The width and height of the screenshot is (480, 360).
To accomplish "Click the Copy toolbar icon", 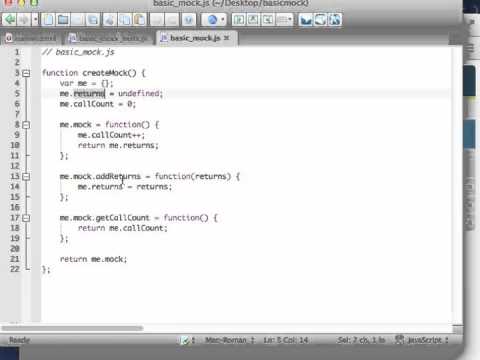I will 125,20.
